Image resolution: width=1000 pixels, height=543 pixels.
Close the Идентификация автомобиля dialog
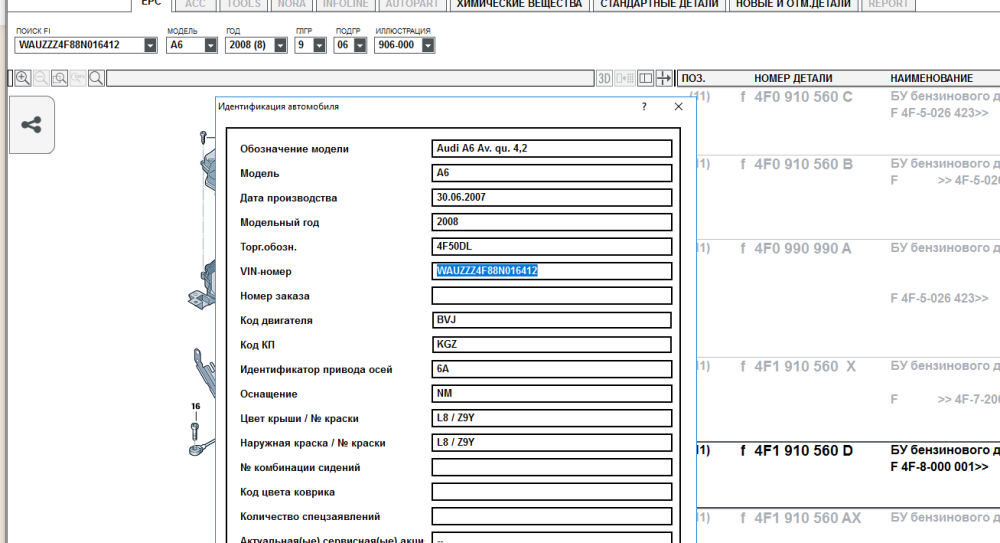coord(679,107)
